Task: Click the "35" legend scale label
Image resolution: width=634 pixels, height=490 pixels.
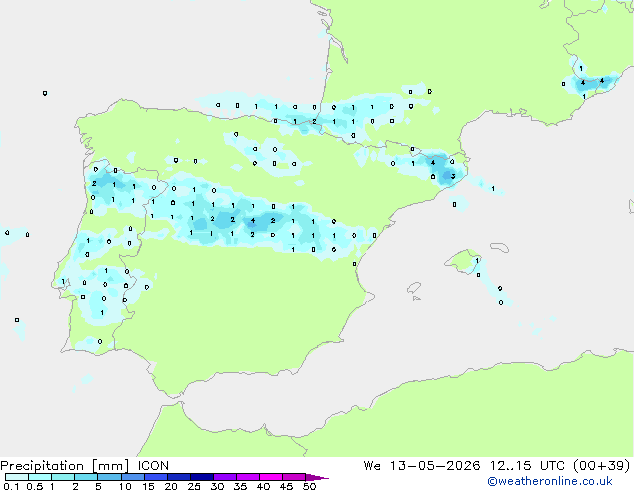Action: 240,486
